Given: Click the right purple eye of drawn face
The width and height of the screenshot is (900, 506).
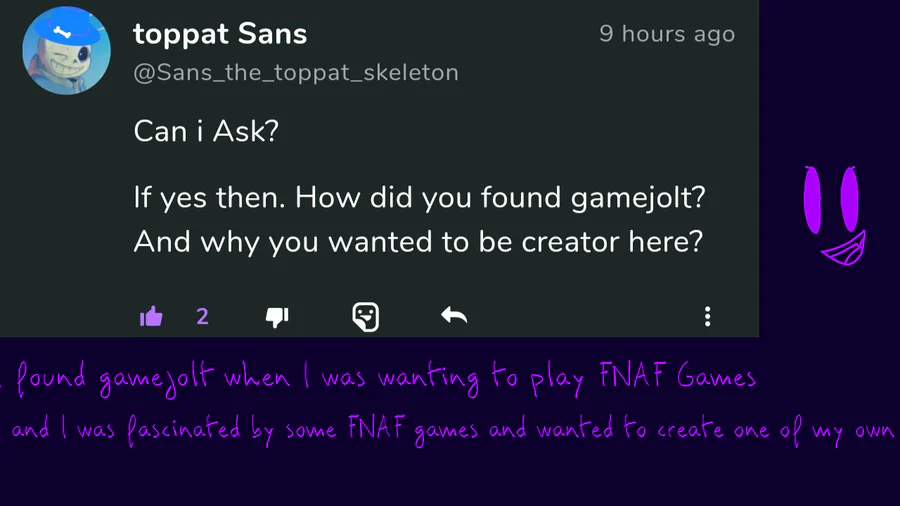Looking at the screenshot, I should (x=849, y=198).
